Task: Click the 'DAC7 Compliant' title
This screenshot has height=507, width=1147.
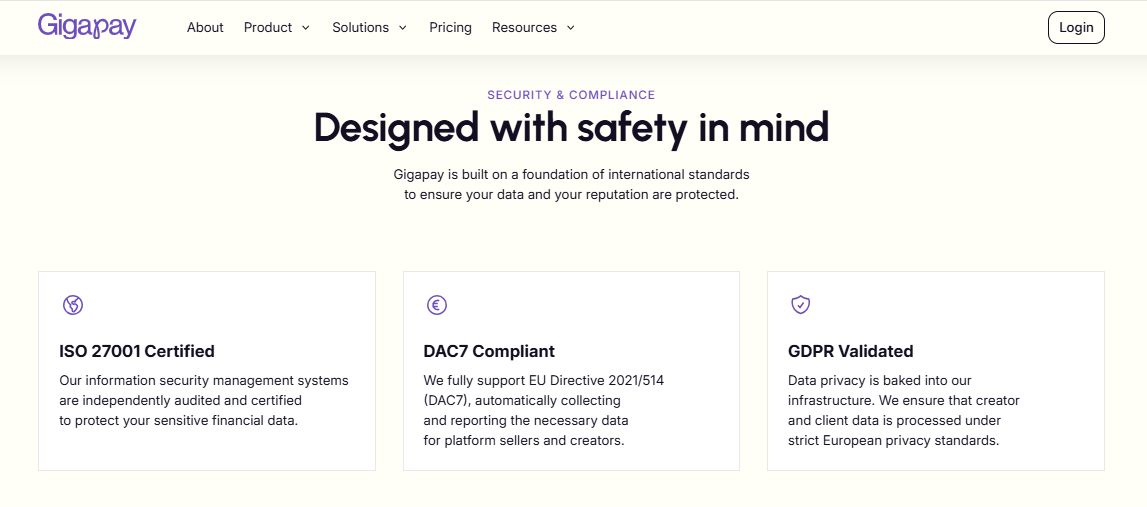Action: (x=489, y=351)
